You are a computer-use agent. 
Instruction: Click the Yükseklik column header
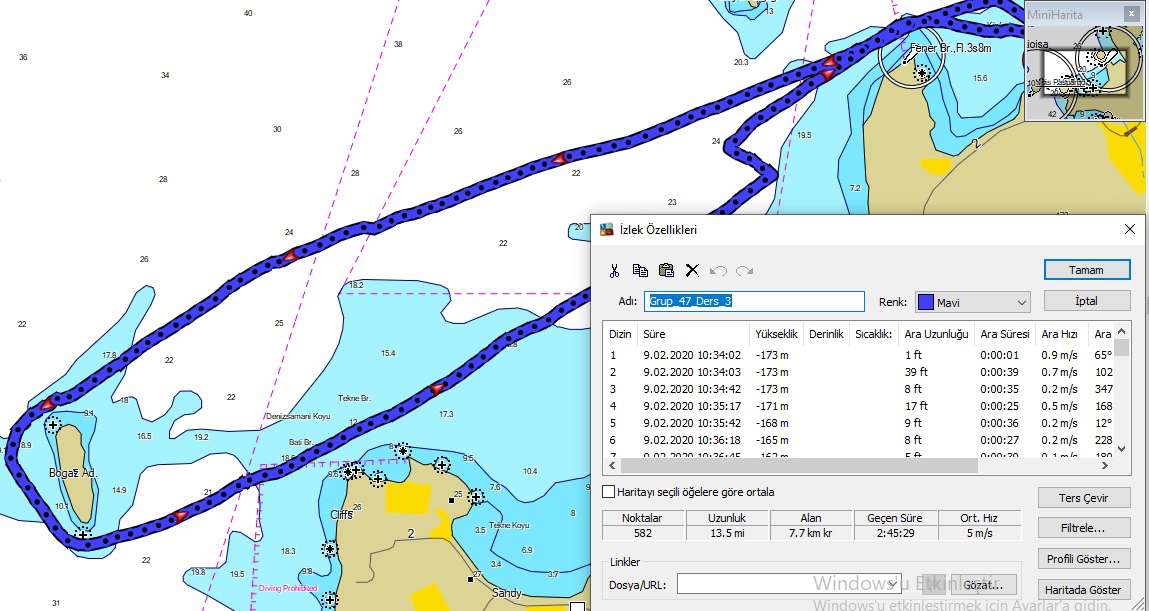pos(776,334)
